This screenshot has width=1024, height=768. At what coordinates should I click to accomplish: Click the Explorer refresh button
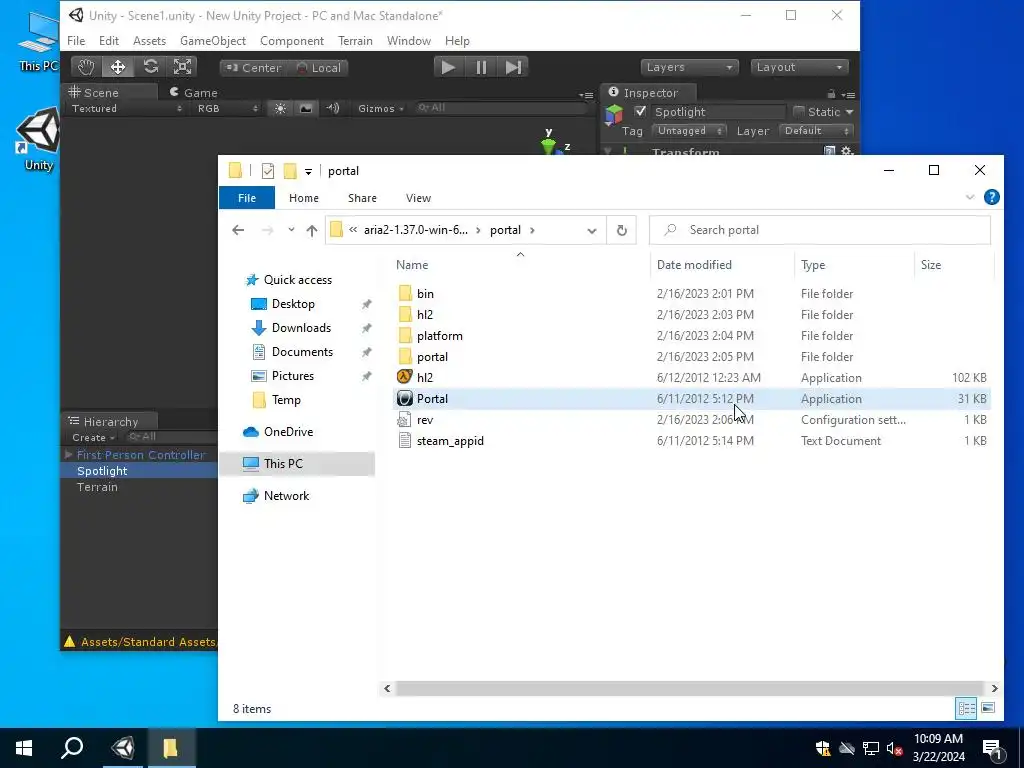[x=622, y=230]
